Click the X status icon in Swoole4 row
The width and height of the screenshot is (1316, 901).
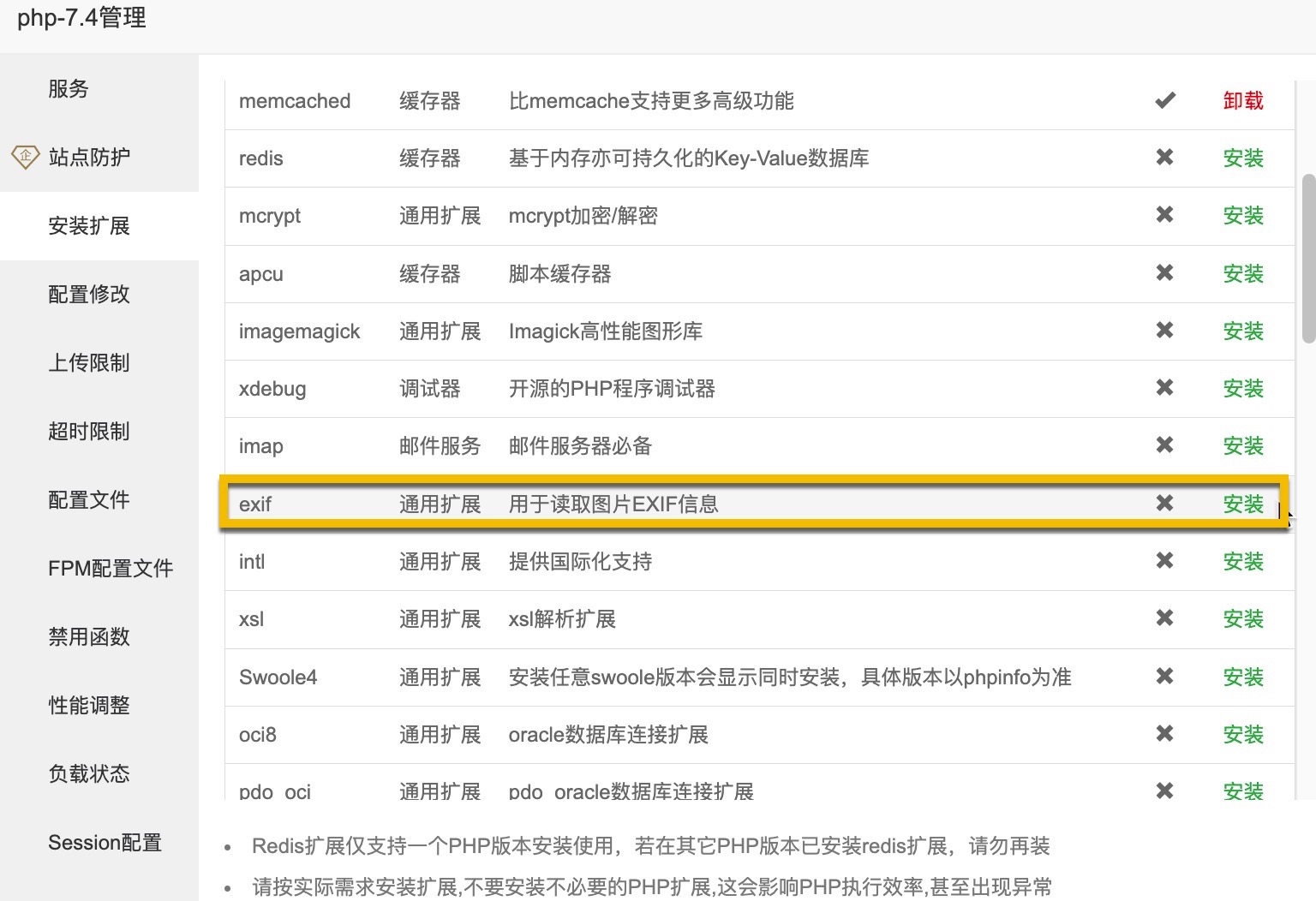1164,677
